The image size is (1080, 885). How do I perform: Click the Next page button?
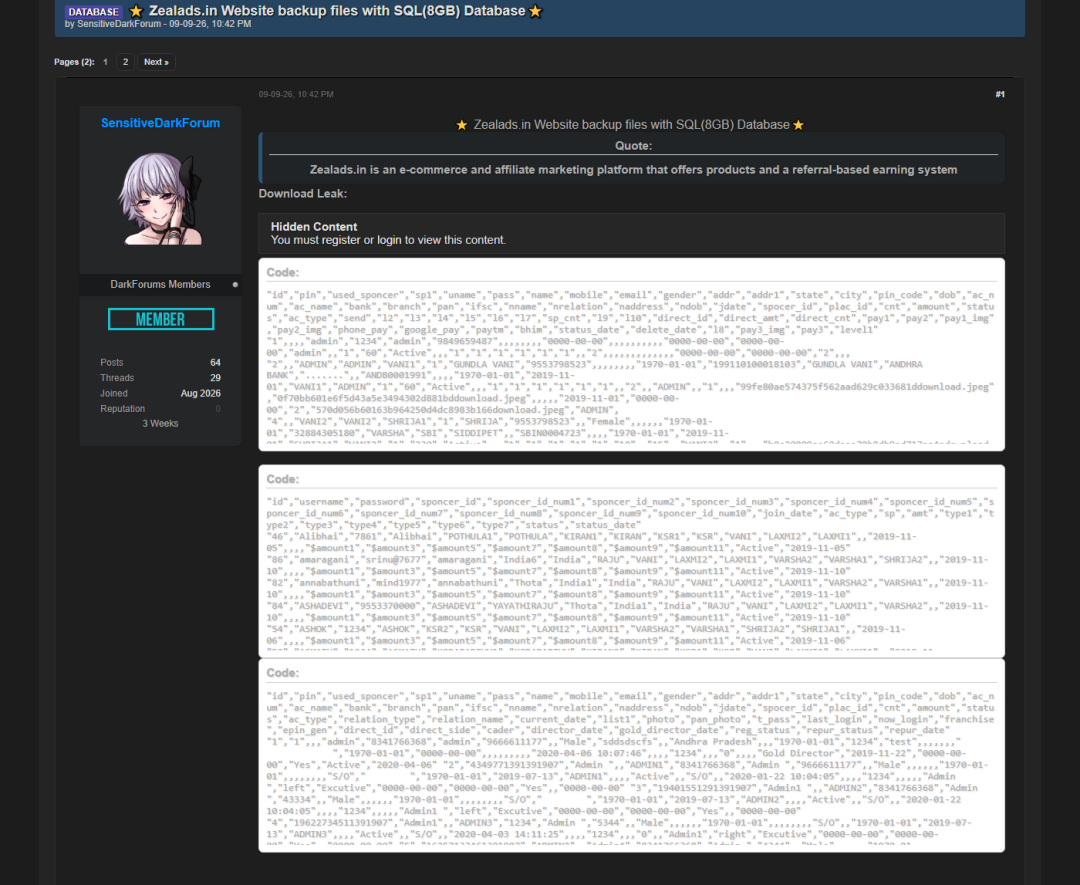click(x=156, y=62)
